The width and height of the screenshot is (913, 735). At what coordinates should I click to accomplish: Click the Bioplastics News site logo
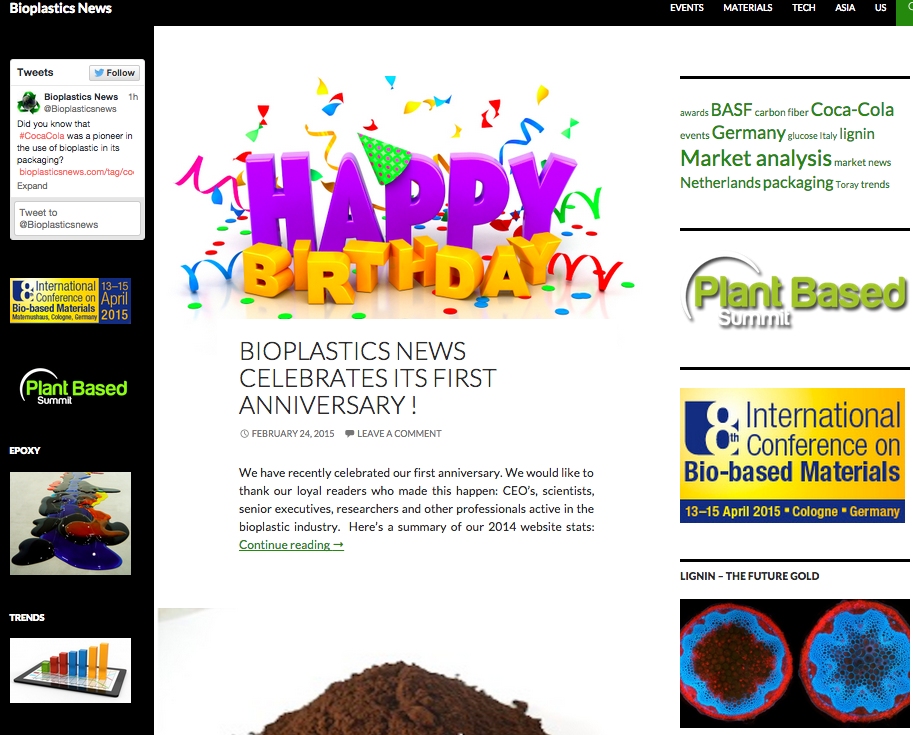[x=59, y=7]
